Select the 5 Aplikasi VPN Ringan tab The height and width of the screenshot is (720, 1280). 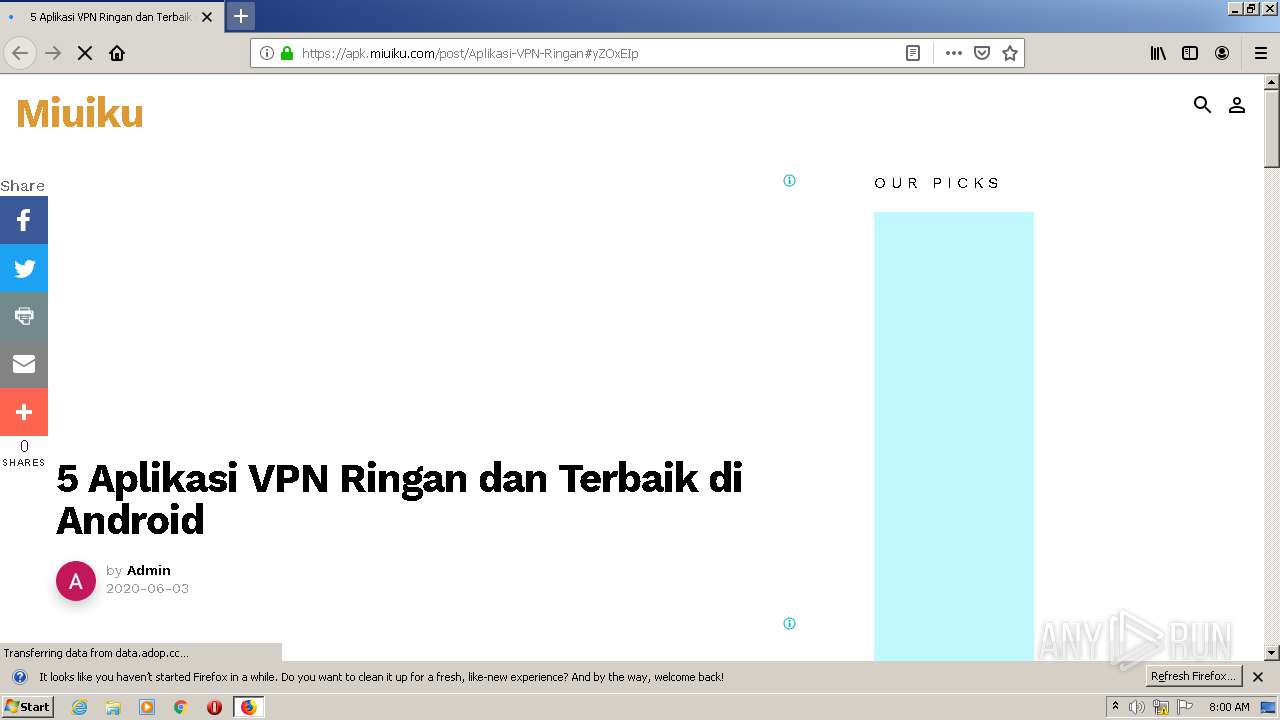tap(110, 17)
